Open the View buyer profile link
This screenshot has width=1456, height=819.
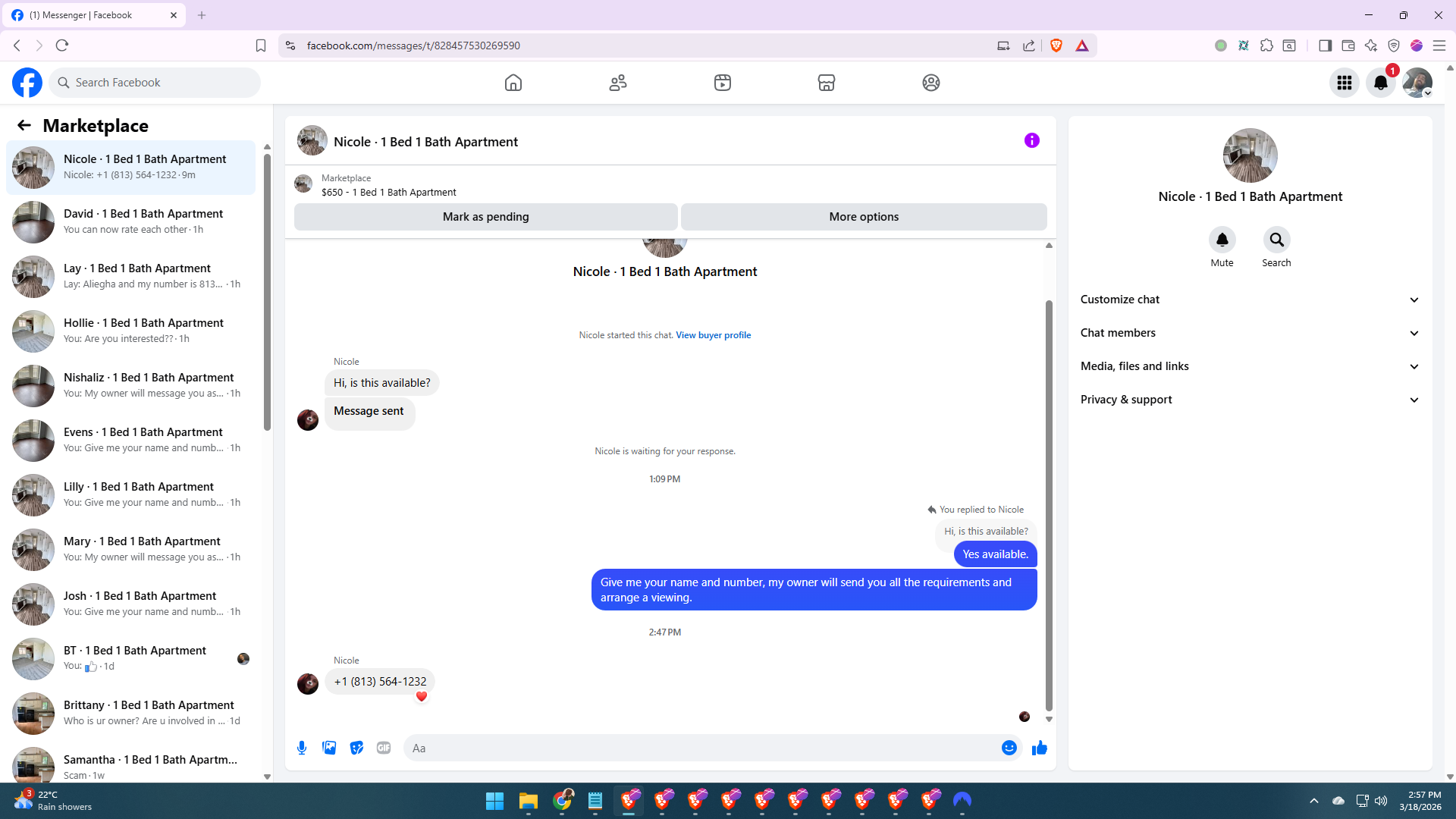713,335
